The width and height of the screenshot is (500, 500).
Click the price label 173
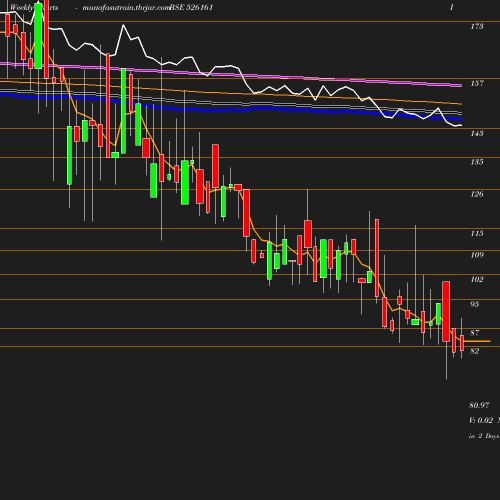coord(477,26)
